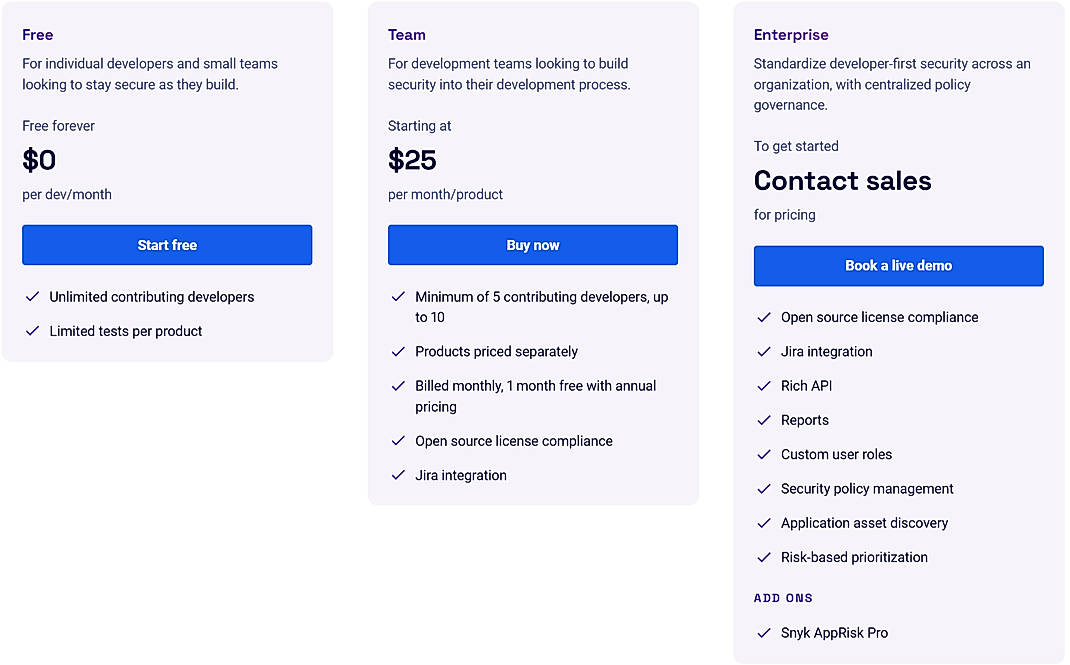Click the checkmark beside Products priced separately
The width and height of the screenshot is (1070, 665).
397,351
